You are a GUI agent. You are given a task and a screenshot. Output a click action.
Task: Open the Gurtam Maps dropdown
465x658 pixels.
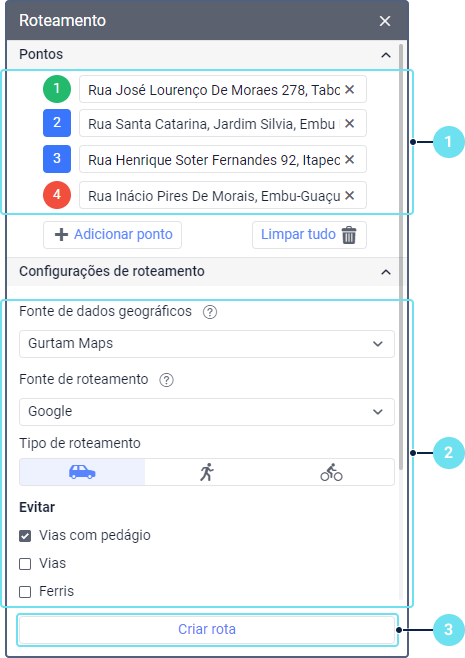[x=206, y=344]
